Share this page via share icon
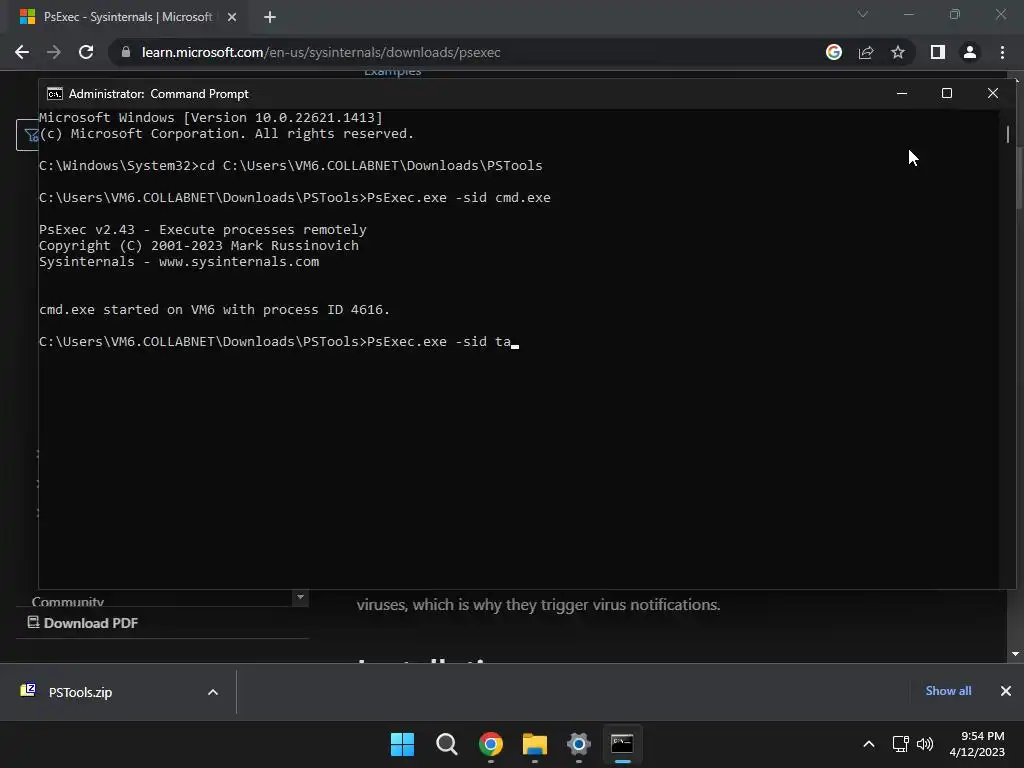The height and width of the screenshot is (768, 1024). click(x=866, y=52)
